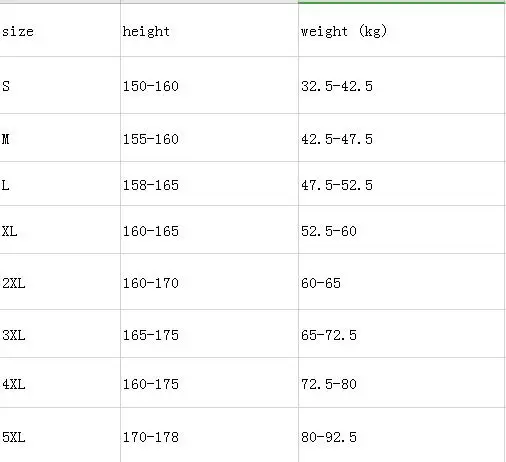
Task: Select the 'height' header cell
Action: point(209,30)
